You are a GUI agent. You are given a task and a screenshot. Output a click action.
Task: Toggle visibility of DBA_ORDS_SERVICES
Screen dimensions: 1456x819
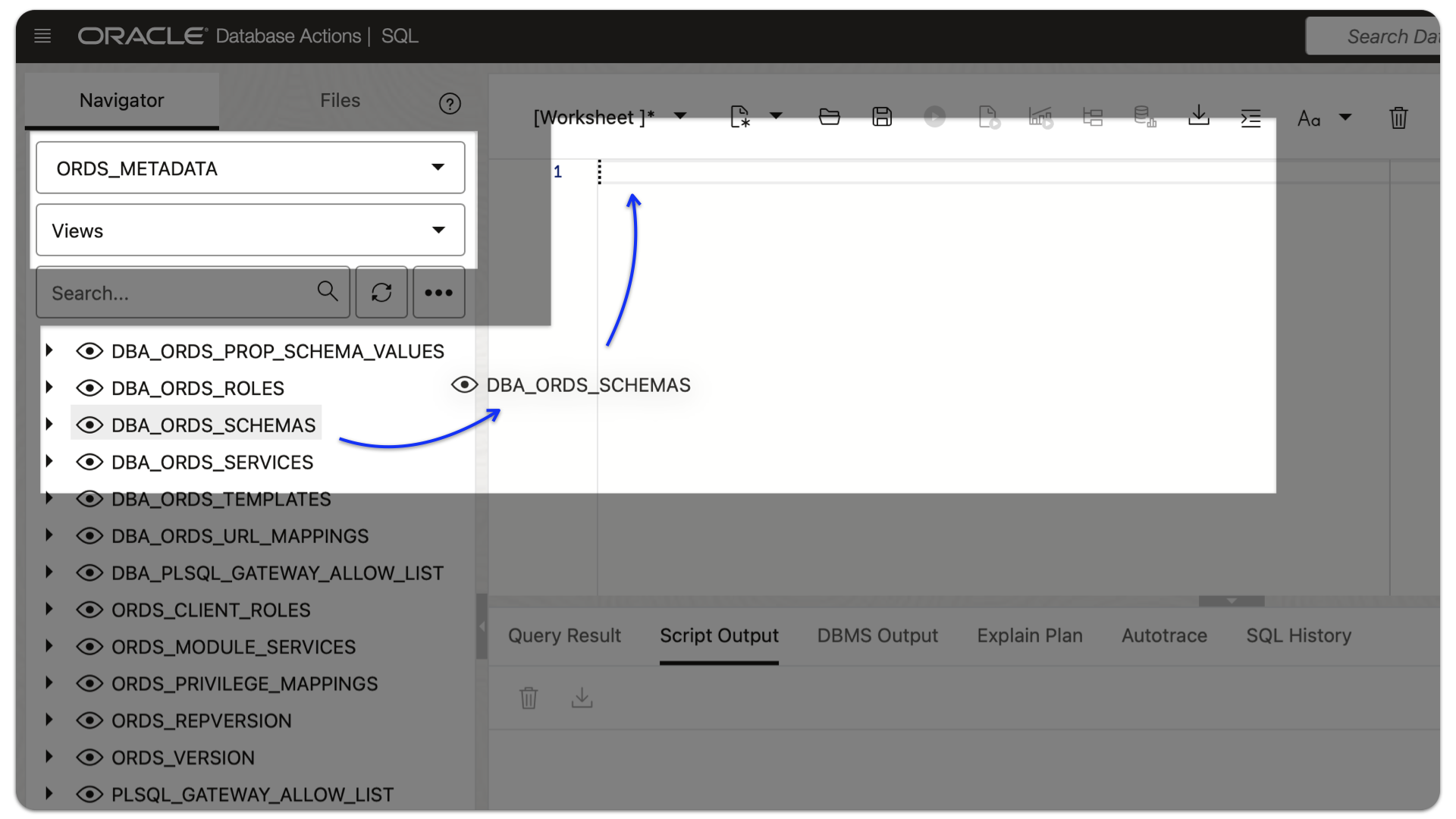pyautogui.click(x=89, y=462)
